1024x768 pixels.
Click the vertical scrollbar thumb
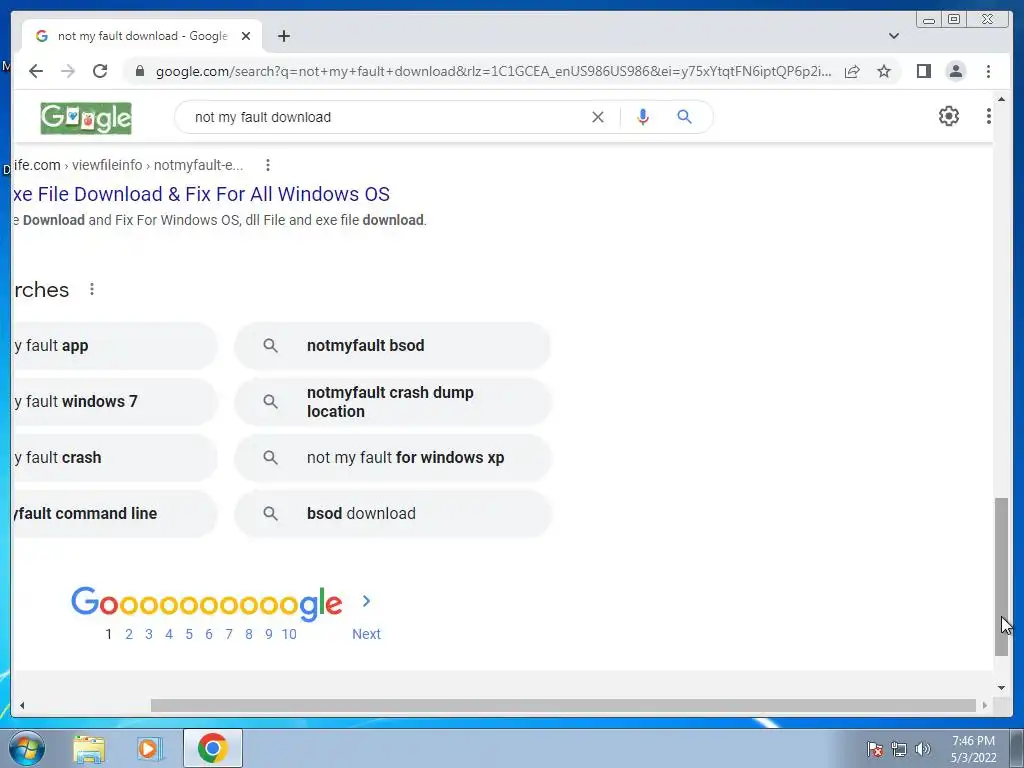pos(1001,577)
